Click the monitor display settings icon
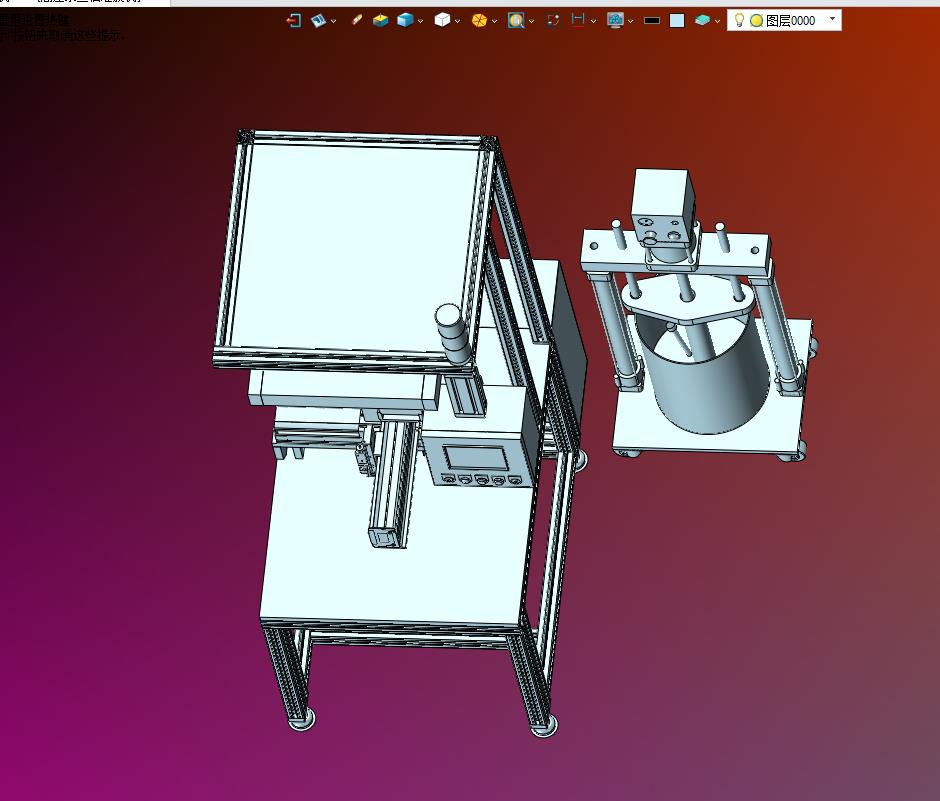This screenshot has width=940, height=801. [x=615, y=21]
